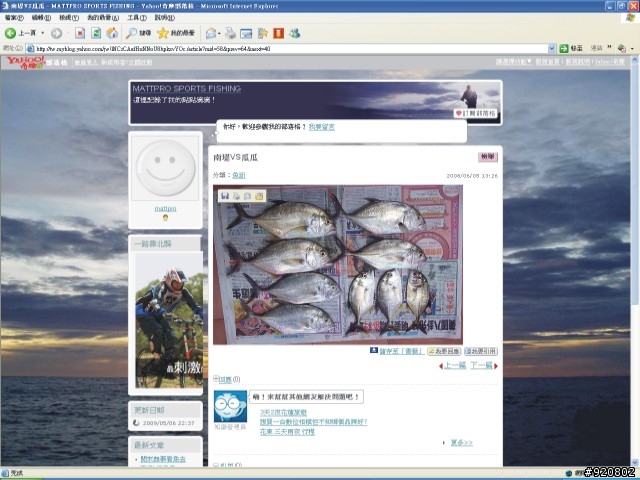Click save disk icon on image toolbar

tap(224, 196)
